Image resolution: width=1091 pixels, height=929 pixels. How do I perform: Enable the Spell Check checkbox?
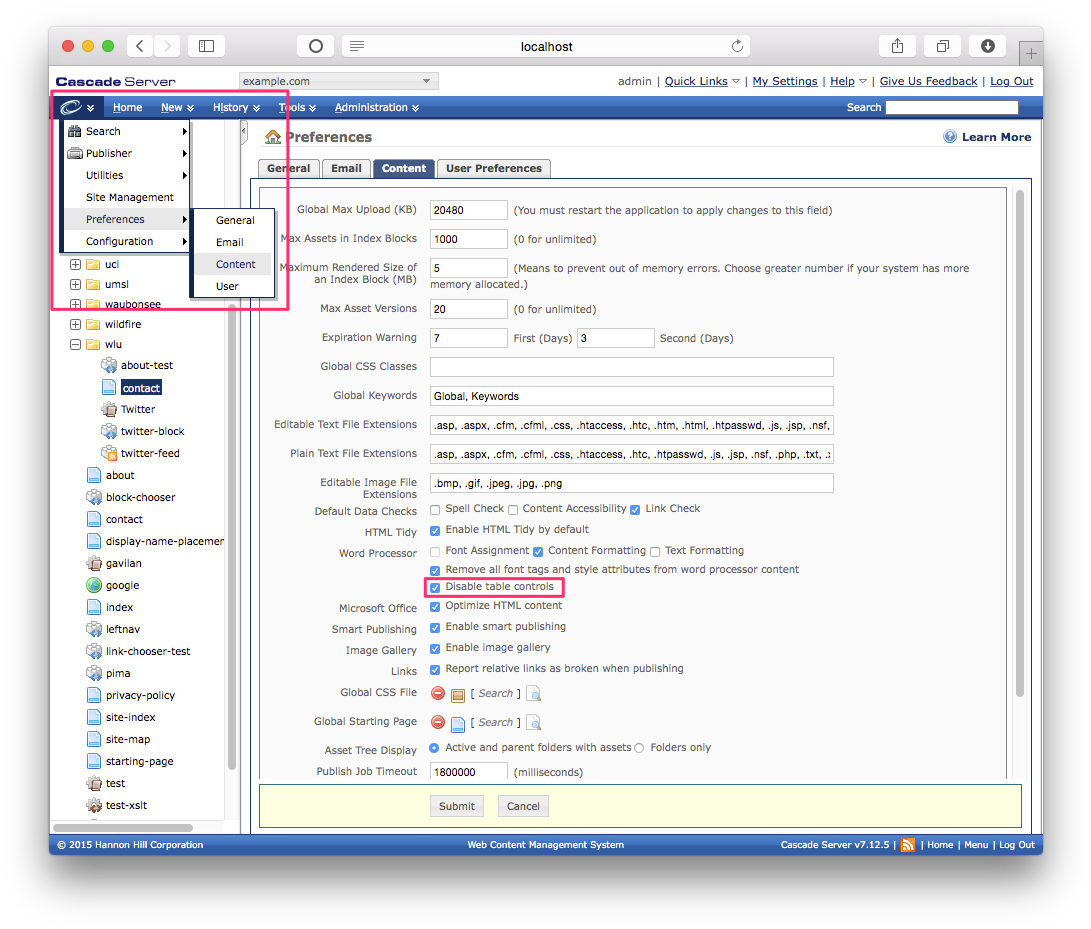pos(435,509)
